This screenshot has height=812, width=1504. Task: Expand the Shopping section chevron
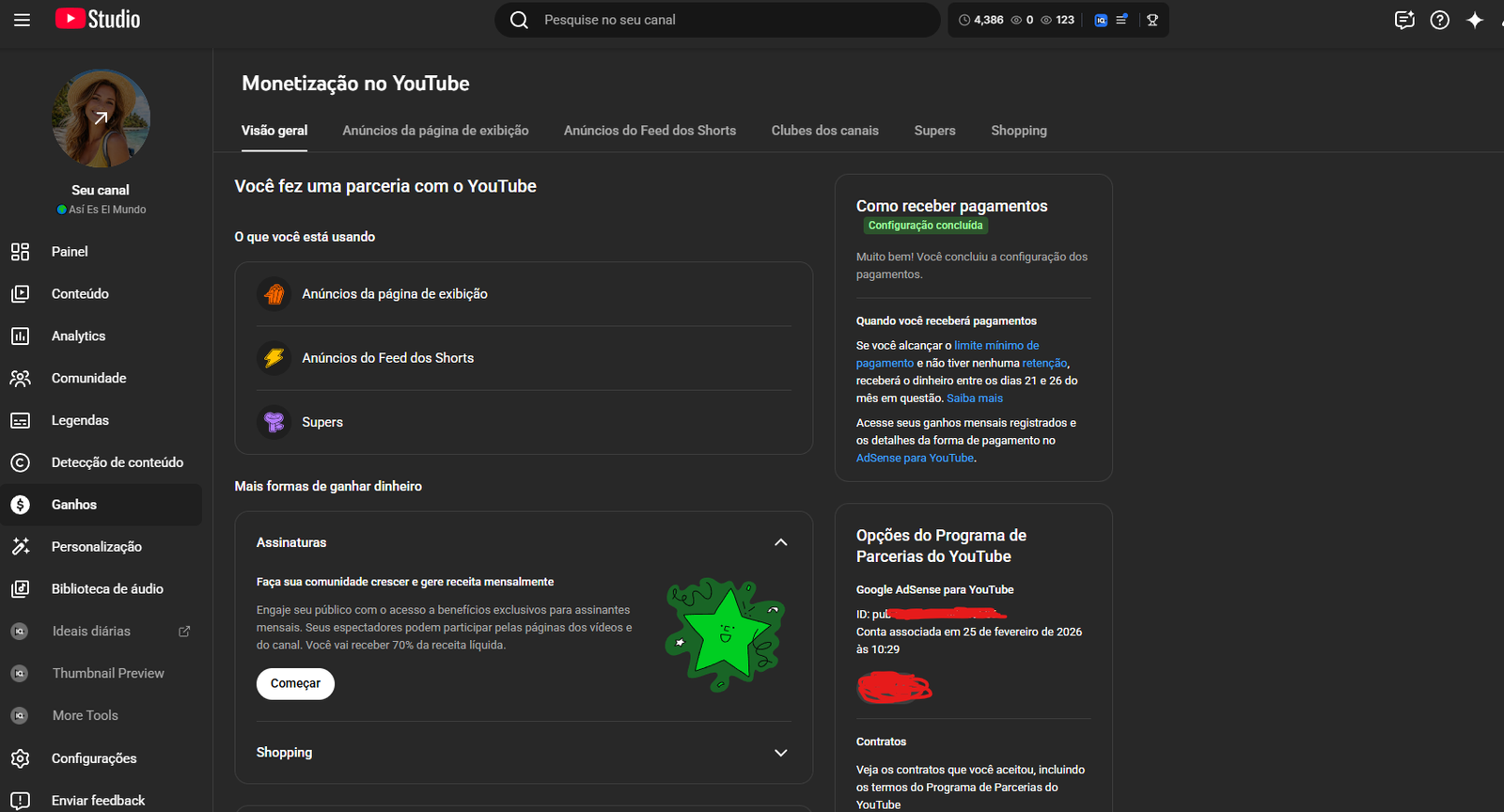pyautogui.click(x=780, y=753)
